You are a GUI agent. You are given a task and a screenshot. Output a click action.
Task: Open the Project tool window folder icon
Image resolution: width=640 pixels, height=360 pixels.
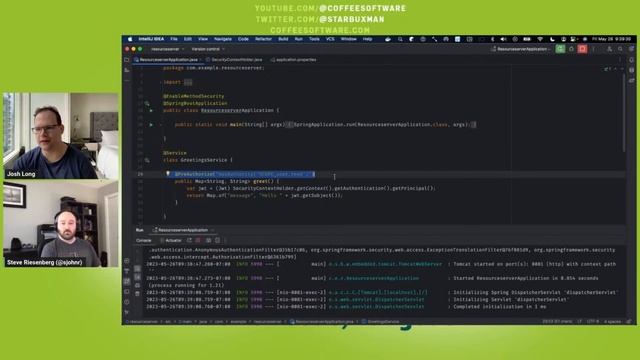coord(127,60)
